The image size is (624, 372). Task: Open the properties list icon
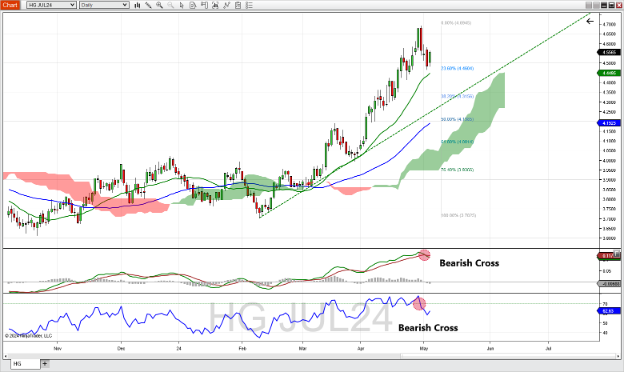(249, 5)
